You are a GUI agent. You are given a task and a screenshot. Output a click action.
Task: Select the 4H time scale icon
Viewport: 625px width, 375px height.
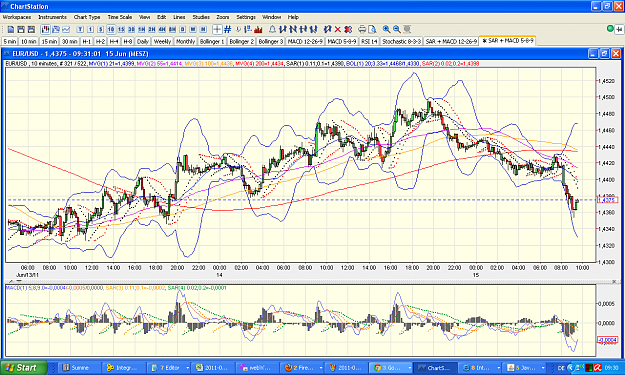162,29
